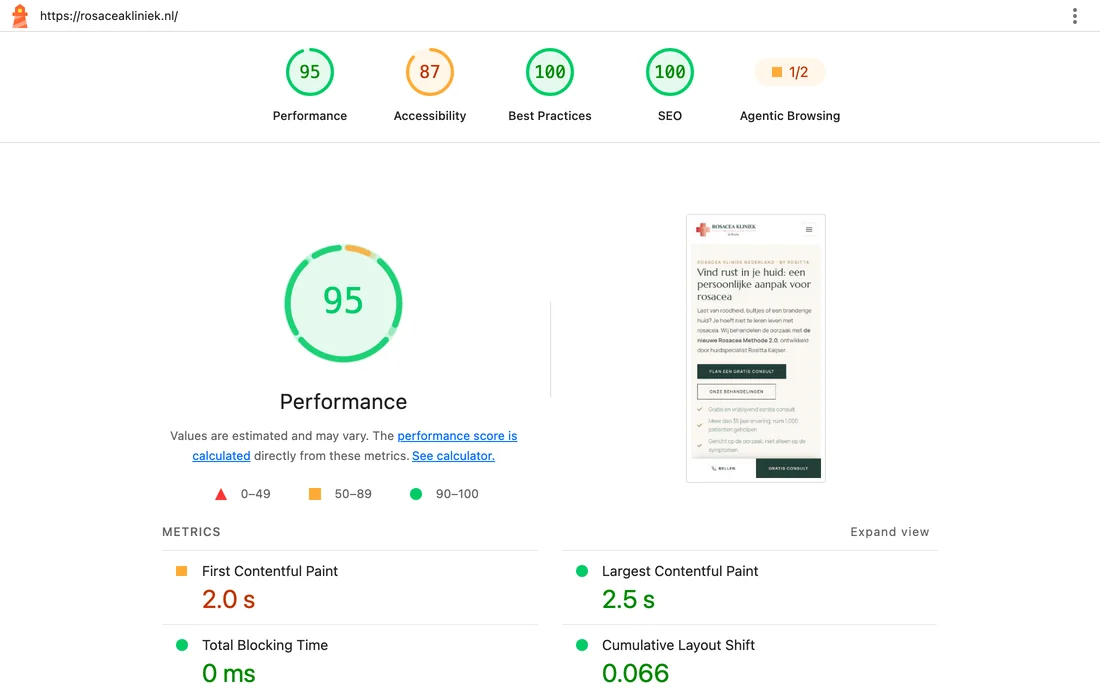Viewport: 1100px width, 688px height.
Task: Open the three-dot report menu
Action: 1075,15
